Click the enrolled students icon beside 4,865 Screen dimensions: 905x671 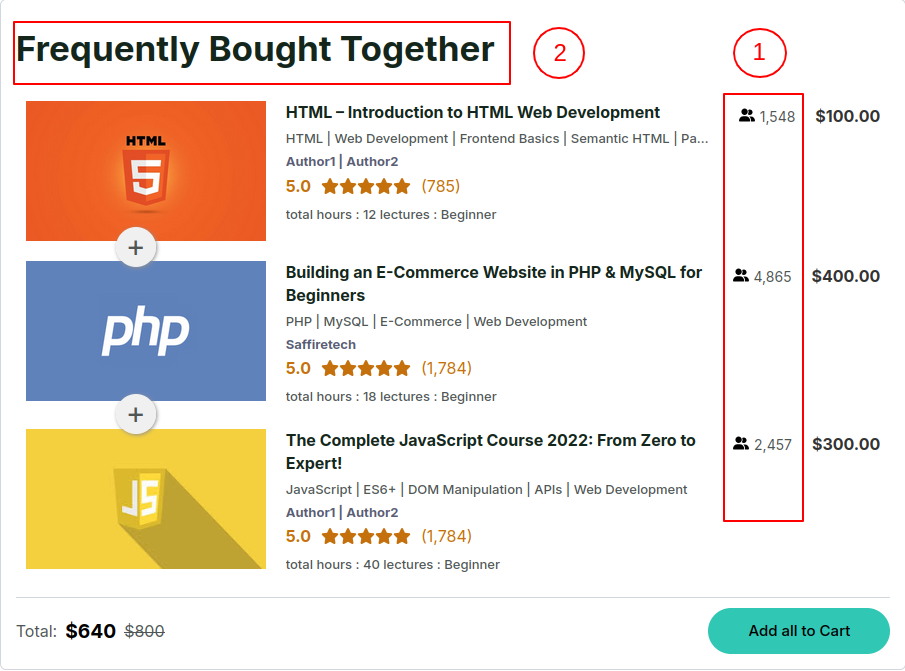point(741,276)
